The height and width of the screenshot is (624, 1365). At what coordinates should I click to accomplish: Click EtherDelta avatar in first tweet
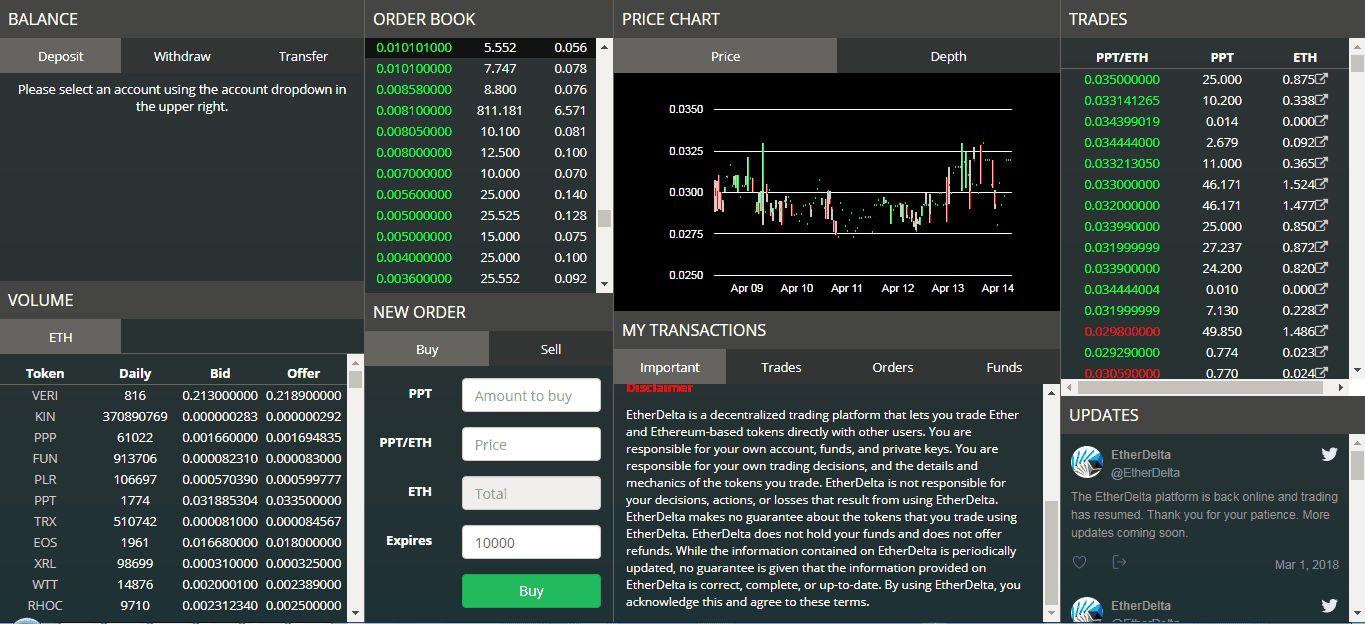coord(1087,462)
